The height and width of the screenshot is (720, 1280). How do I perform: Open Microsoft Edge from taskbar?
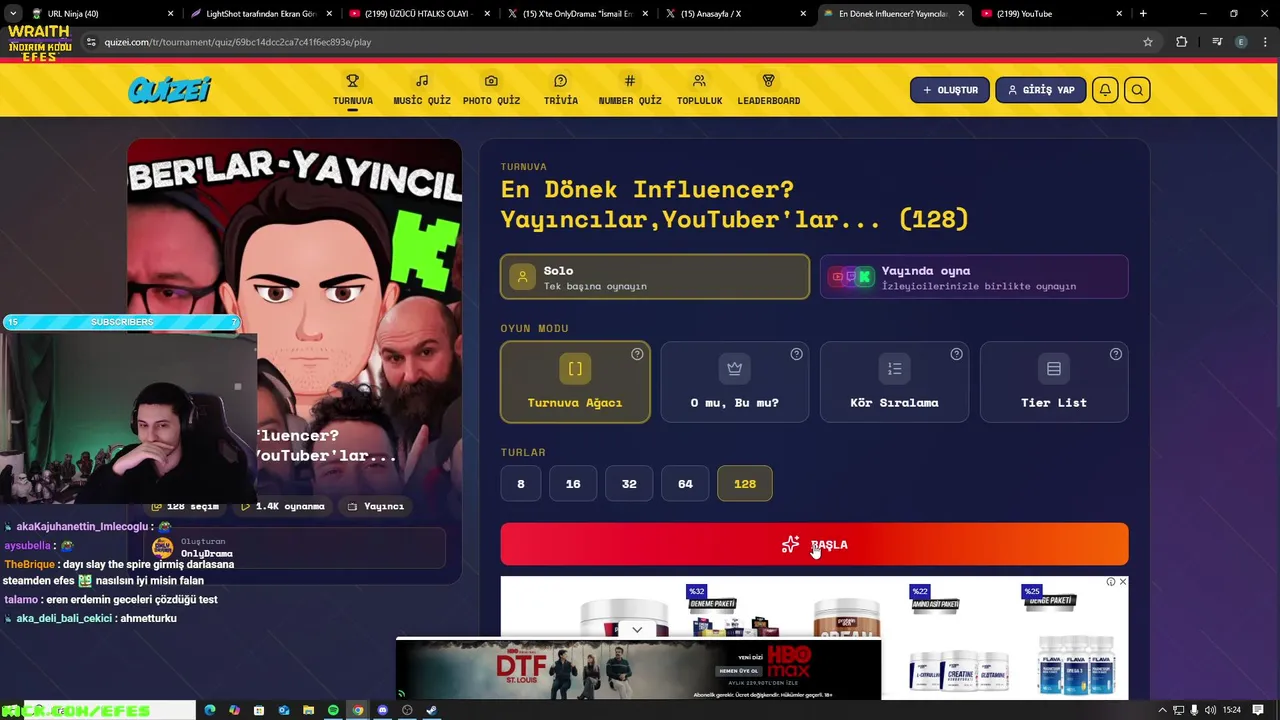[x=210, y=710]
